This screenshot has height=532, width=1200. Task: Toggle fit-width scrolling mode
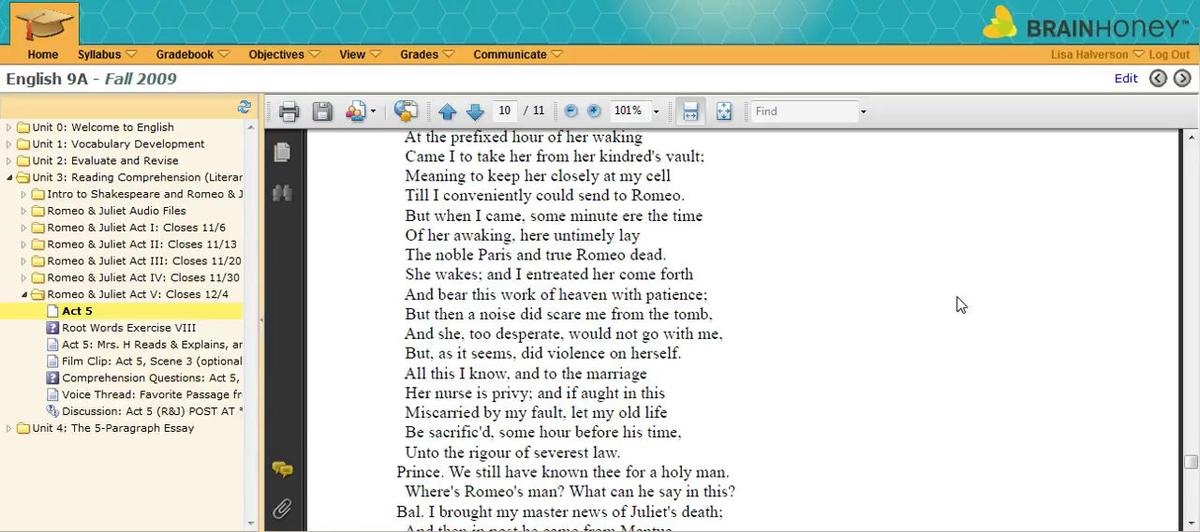(x=689, y=111)
